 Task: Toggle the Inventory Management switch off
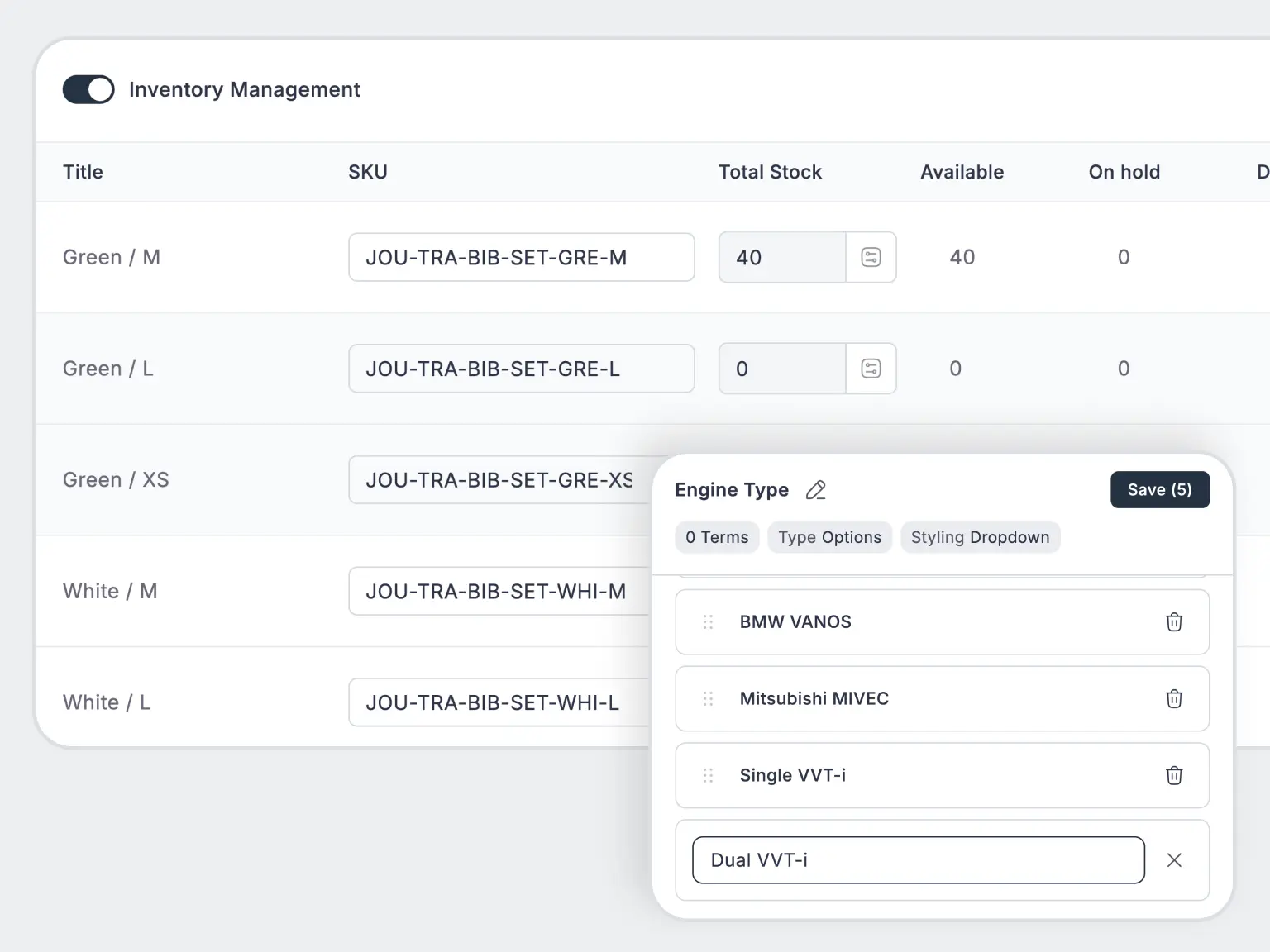[88, 89]
